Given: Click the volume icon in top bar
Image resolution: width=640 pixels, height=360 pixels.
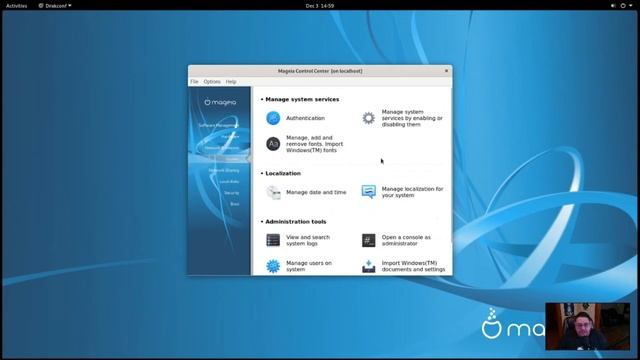Looking at the screenshot, I should pos(613,6).
